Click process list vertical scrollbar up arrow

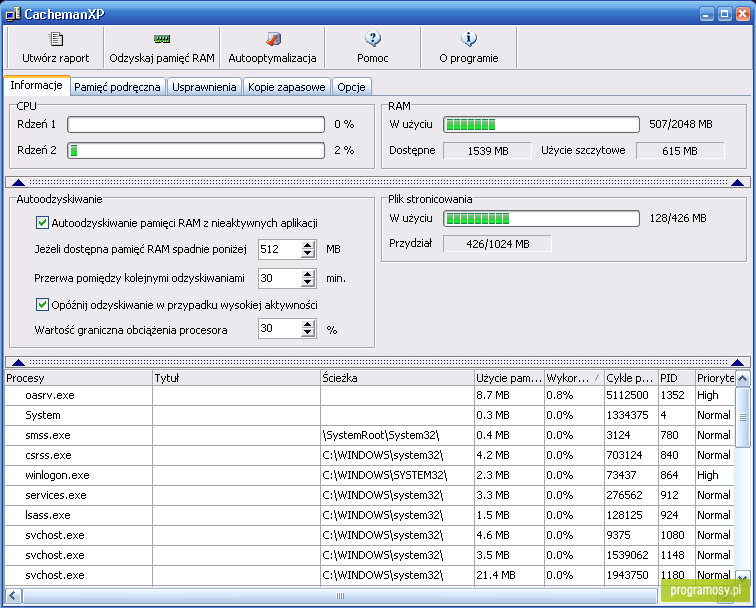742,378
